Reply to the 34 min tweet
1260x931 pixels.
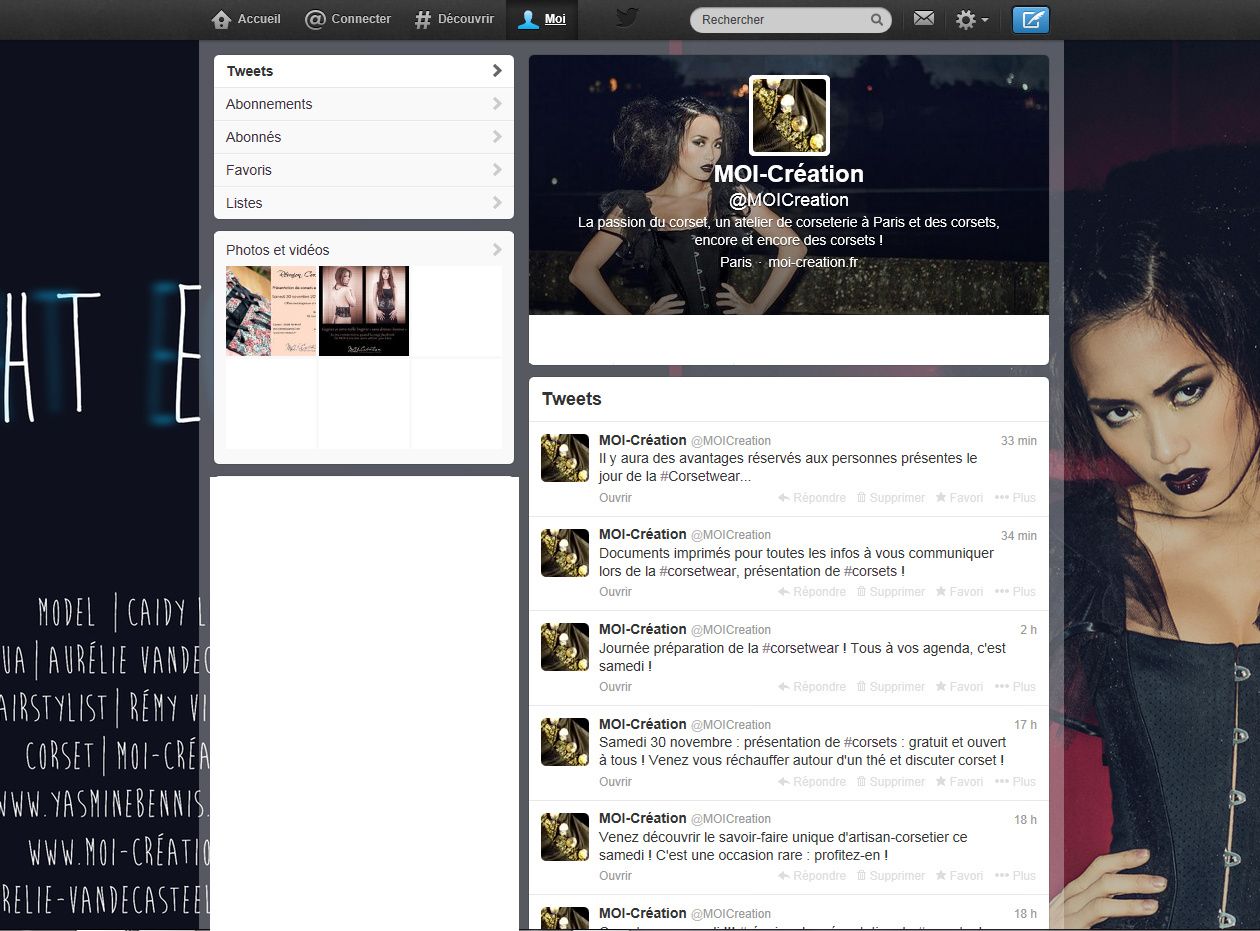[812, 592]
